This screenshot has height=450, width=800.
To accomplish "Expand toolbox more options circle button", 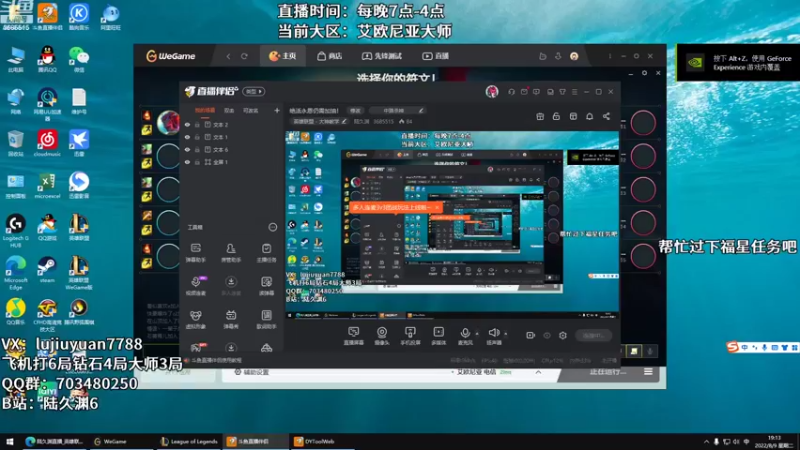I will [x=272, y=227].
